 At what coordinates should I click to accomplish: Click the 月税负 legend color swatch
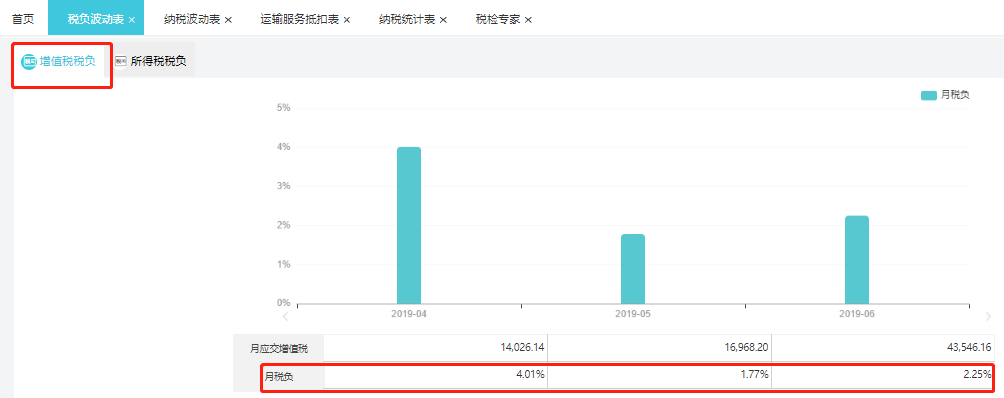[x=929, y=95]
